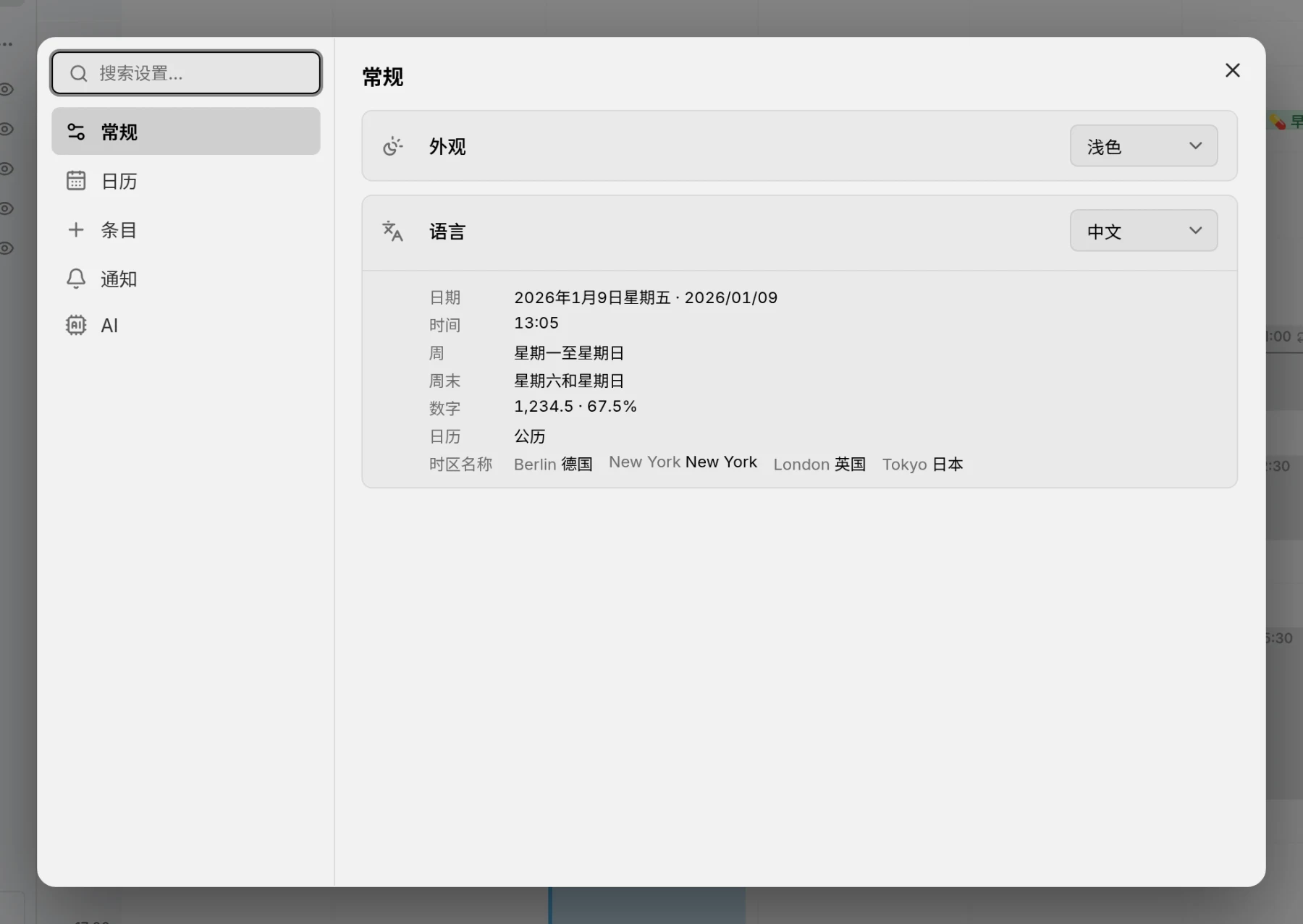The image size is (1303, 924).
Task: Open the 条目 settings section
Action: coord(185,230)
